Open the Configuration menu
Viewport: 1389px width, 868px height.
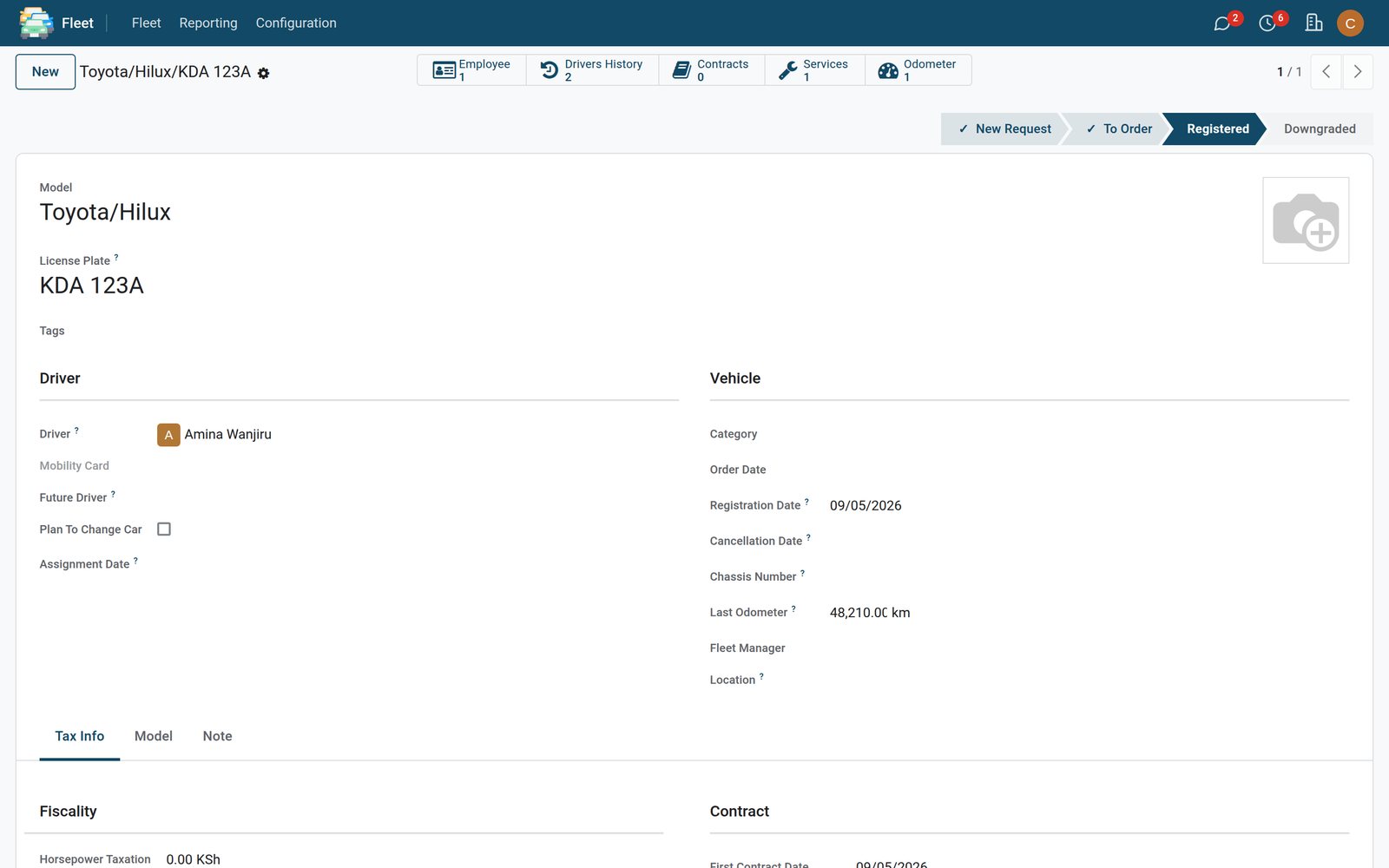point(296,23)
